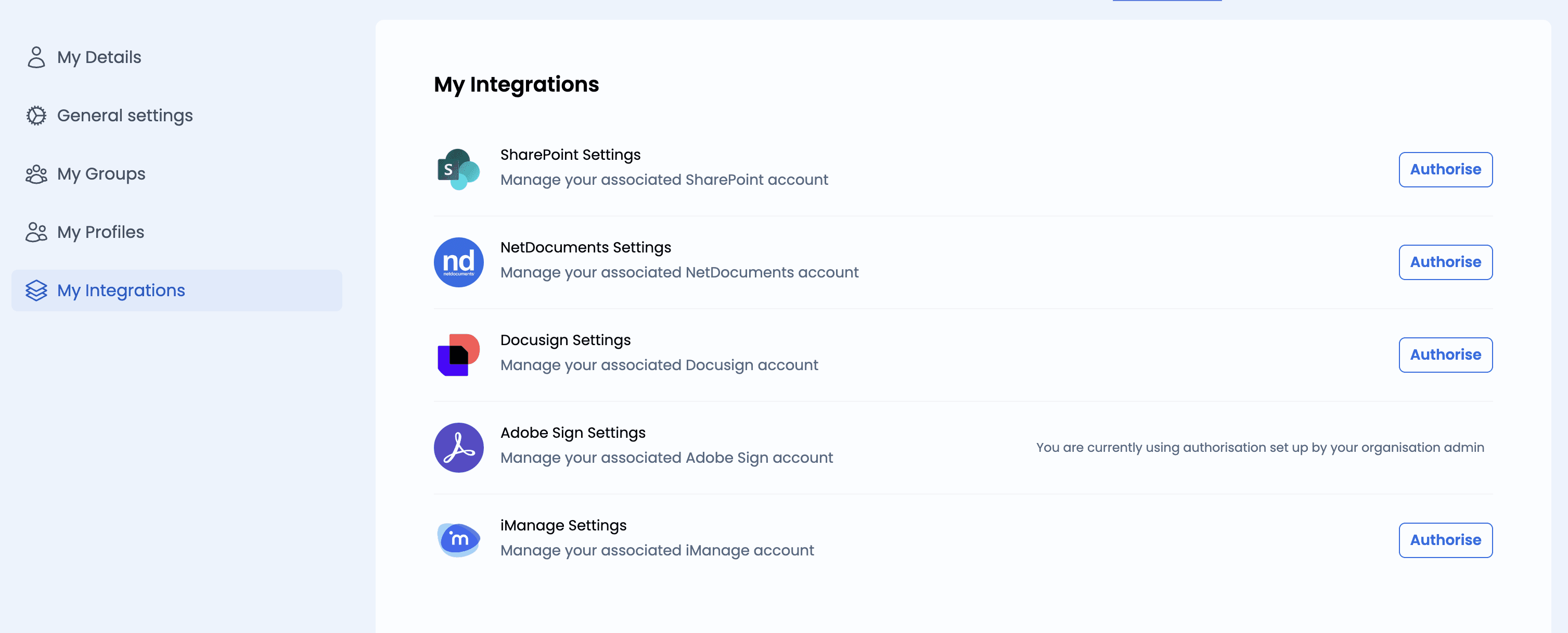Click the group icon beside My Groups
Viewport: 1568px width, 633px height.
click(x=36, y=174)
